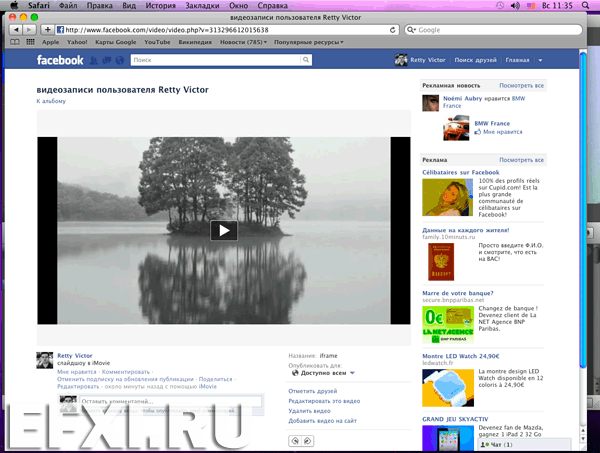Expand Популярные ресурсы bookmark folder

tap(309, 42)
